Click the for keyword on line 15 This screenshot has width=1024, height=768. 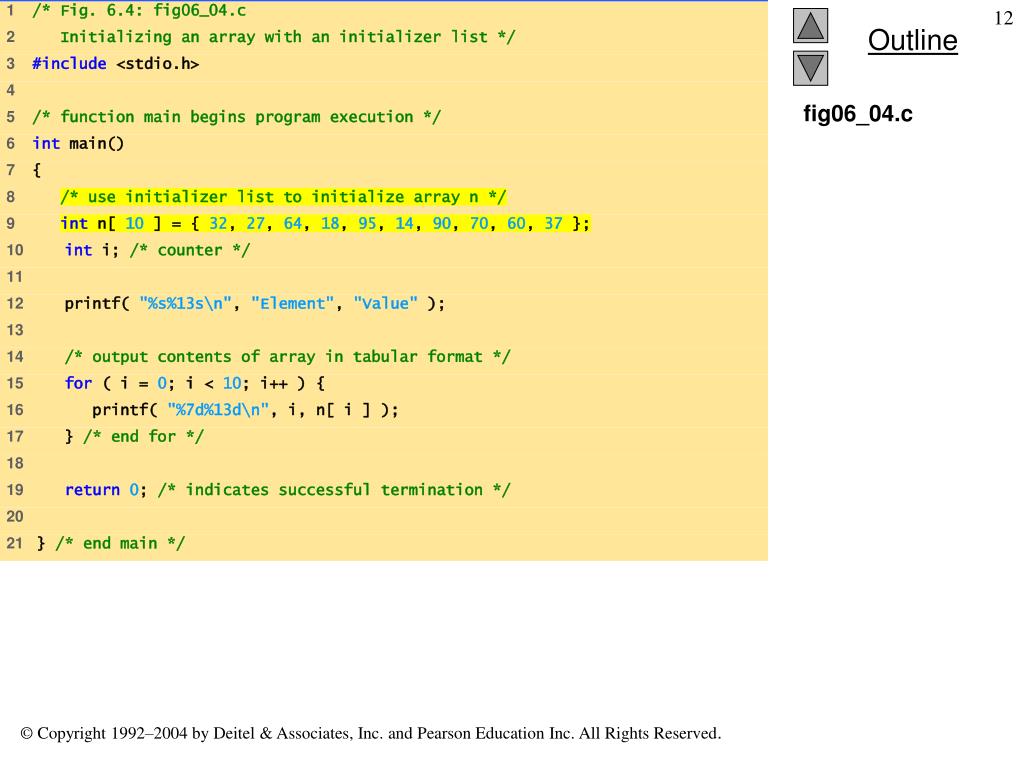pyautogui.click(x=78, y=383)
